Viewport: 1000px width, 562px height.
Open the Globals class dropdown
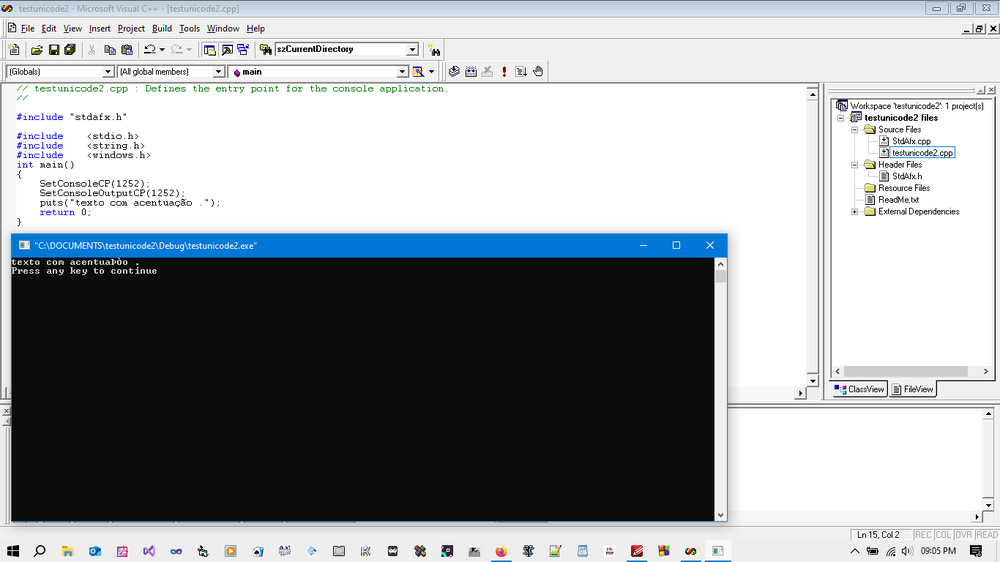(x=108, y=72)
